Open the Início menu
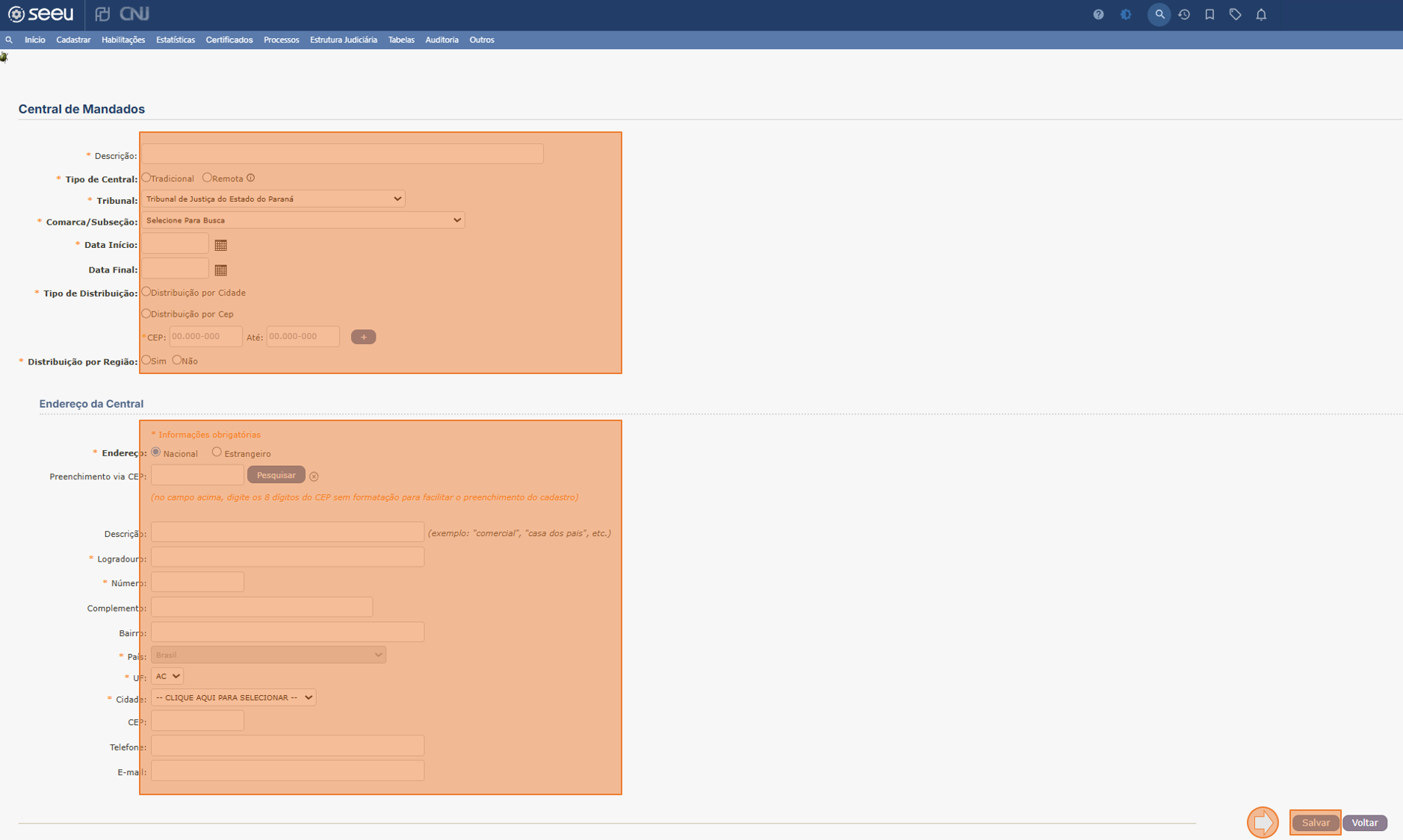 click(35, 40)
